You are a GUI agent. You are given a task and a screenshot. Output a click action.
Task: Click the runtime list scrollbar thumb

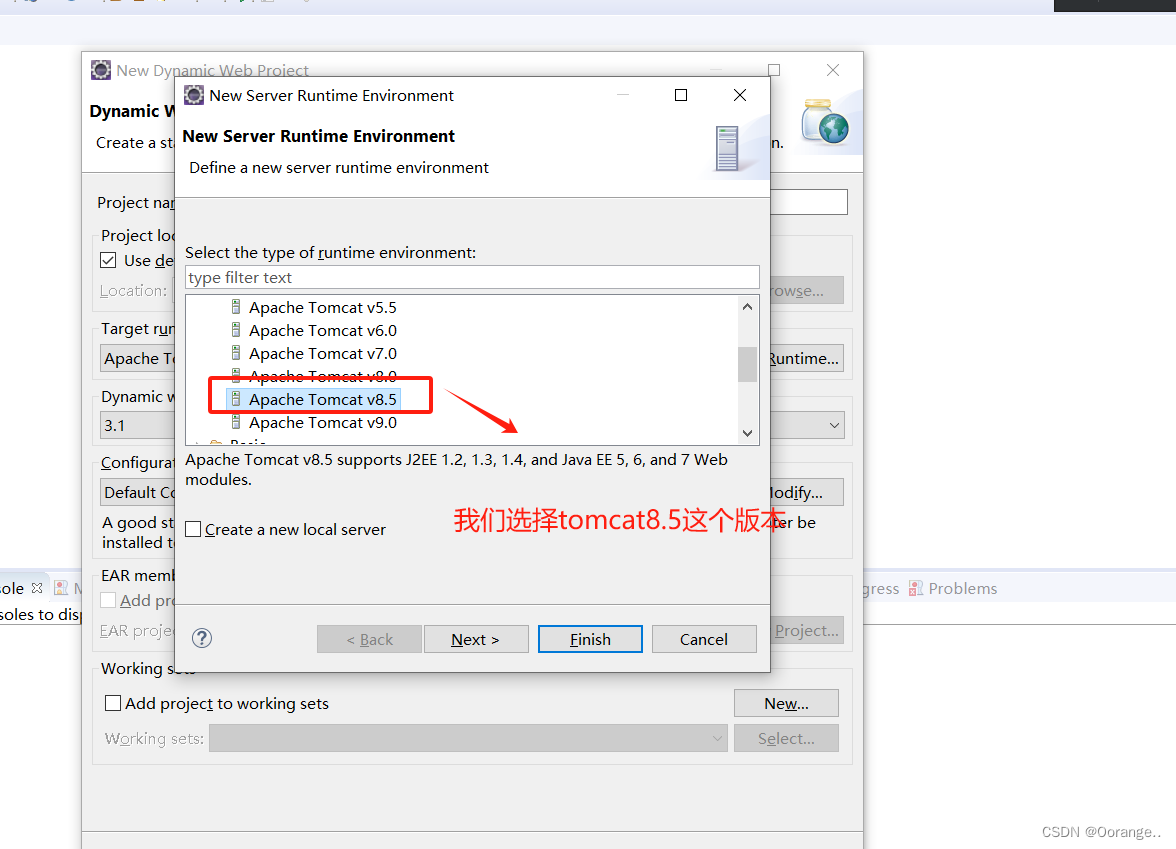click(x=747, y=364)
